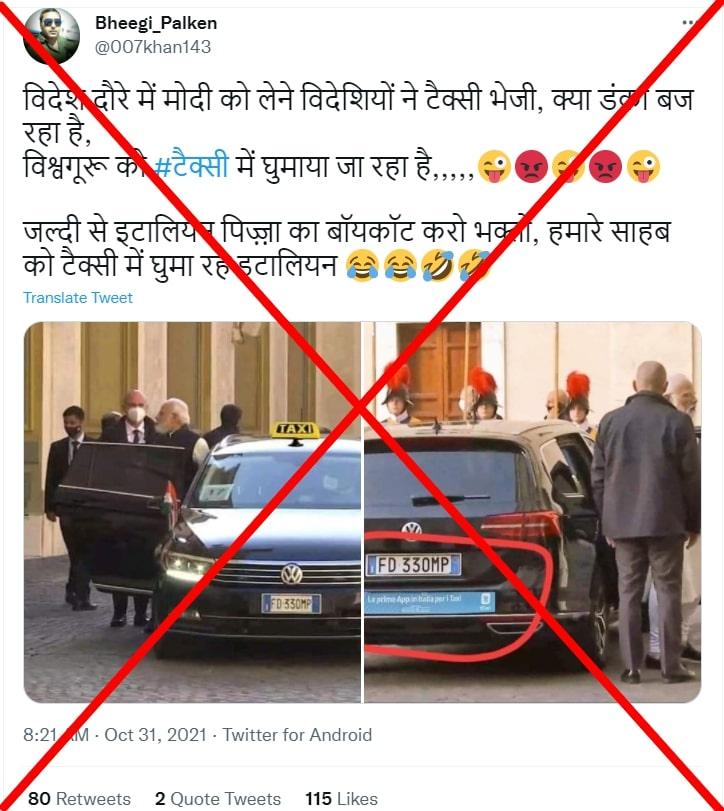Screen dimensions: 724x811
Task: Click the VW logo on the car's front grille
Action: pos(292,574)
